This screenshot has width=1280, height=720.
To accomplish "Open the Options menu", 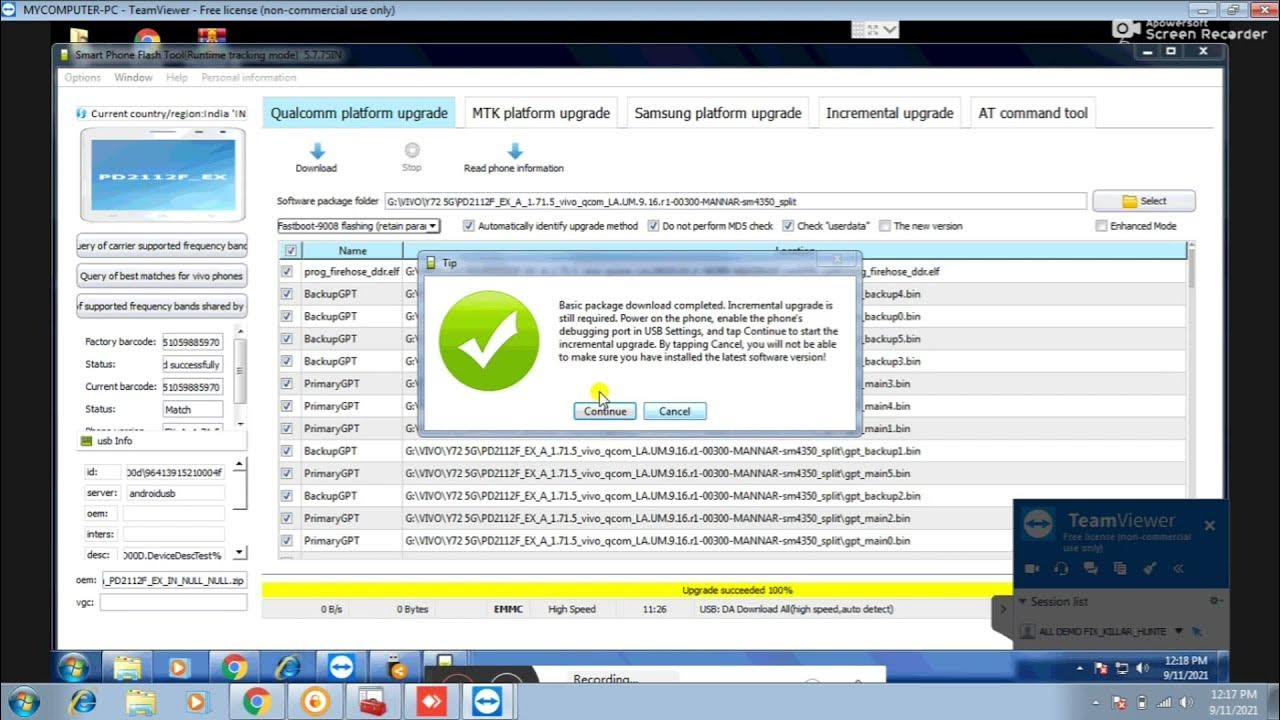I will pos(83,77).
